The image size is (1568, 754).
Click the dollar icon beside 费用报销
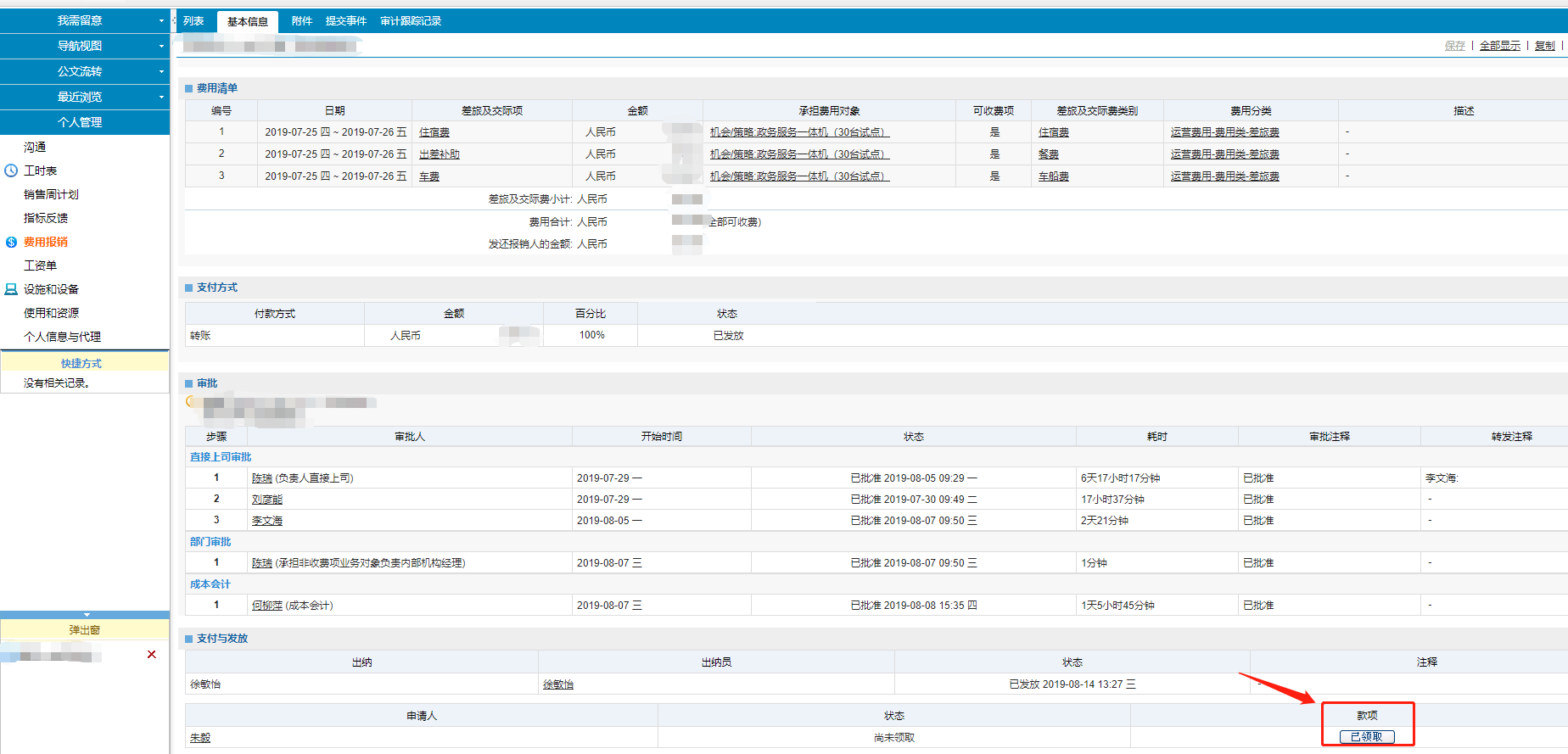[x=11, y=242]
